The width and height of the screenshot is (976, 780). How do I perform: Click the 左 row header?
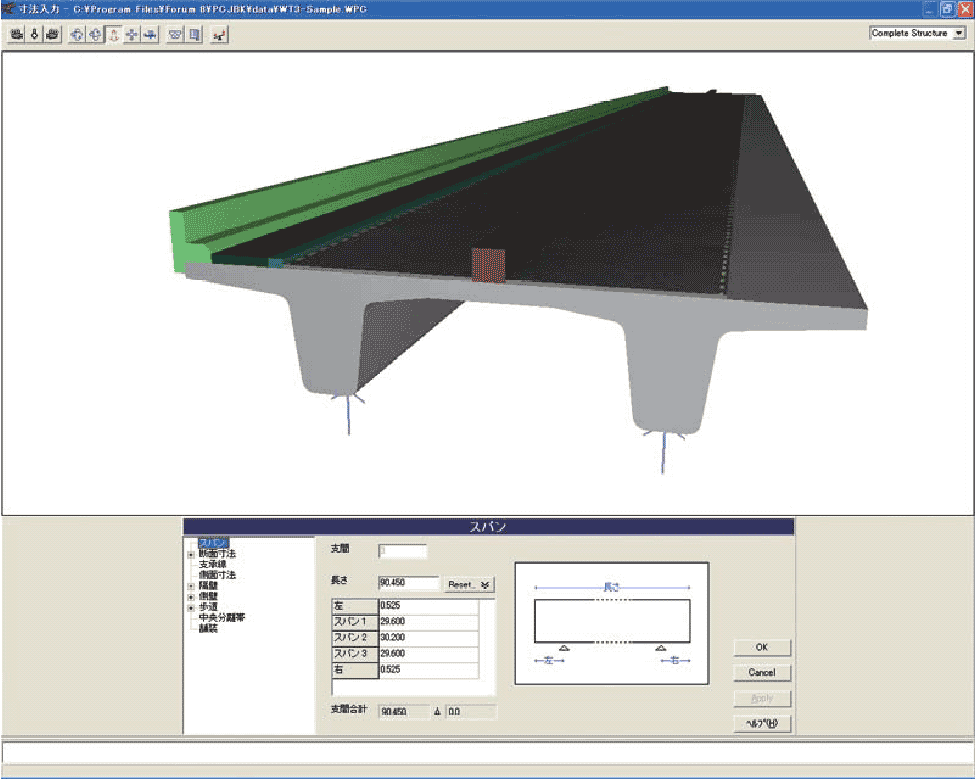(x=355, y=606)
